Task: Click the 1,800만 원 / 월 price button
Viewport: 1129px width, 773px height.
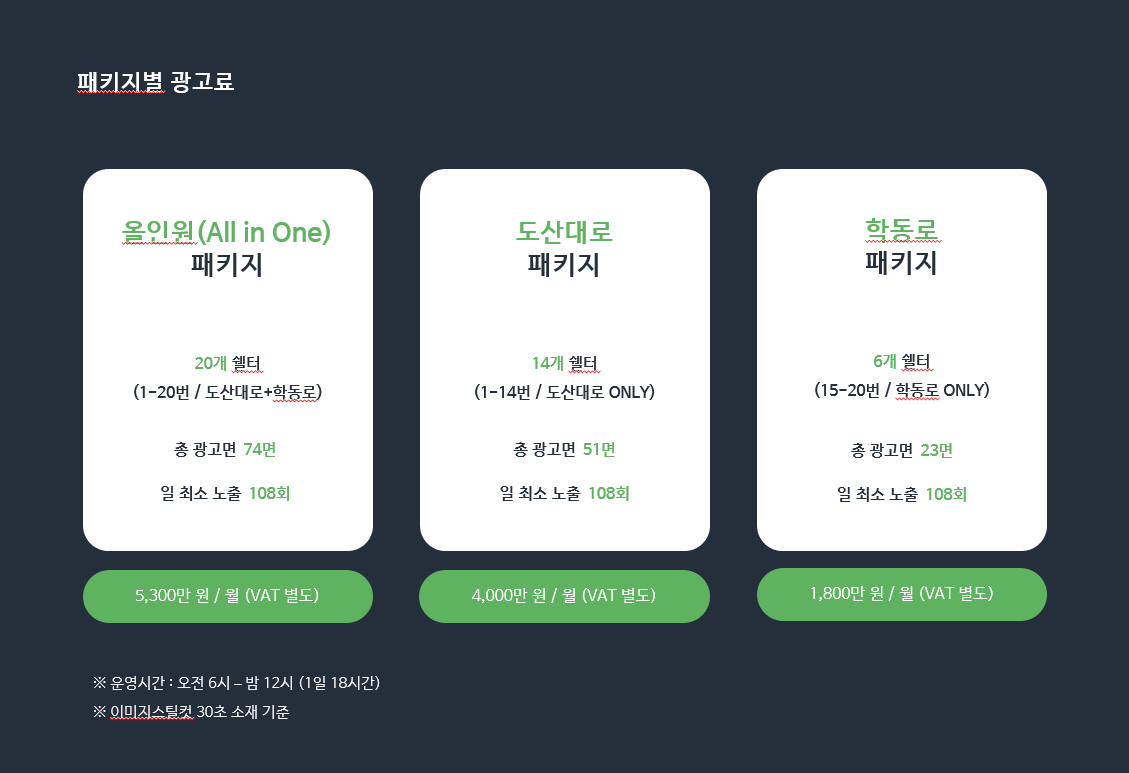Action: [901, 594]
